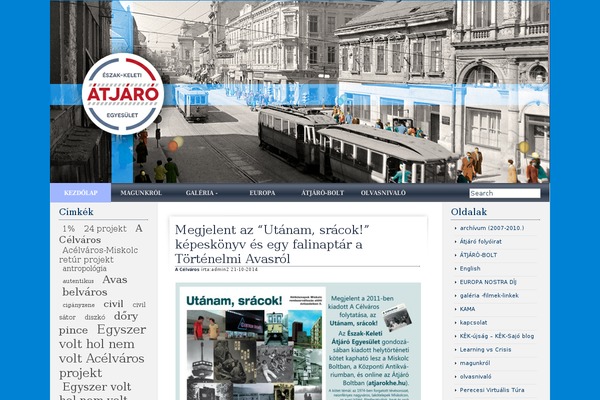This screenshot has width=600, height=400.
Task: Open the KAMA page link
Action: coord(467,309)
